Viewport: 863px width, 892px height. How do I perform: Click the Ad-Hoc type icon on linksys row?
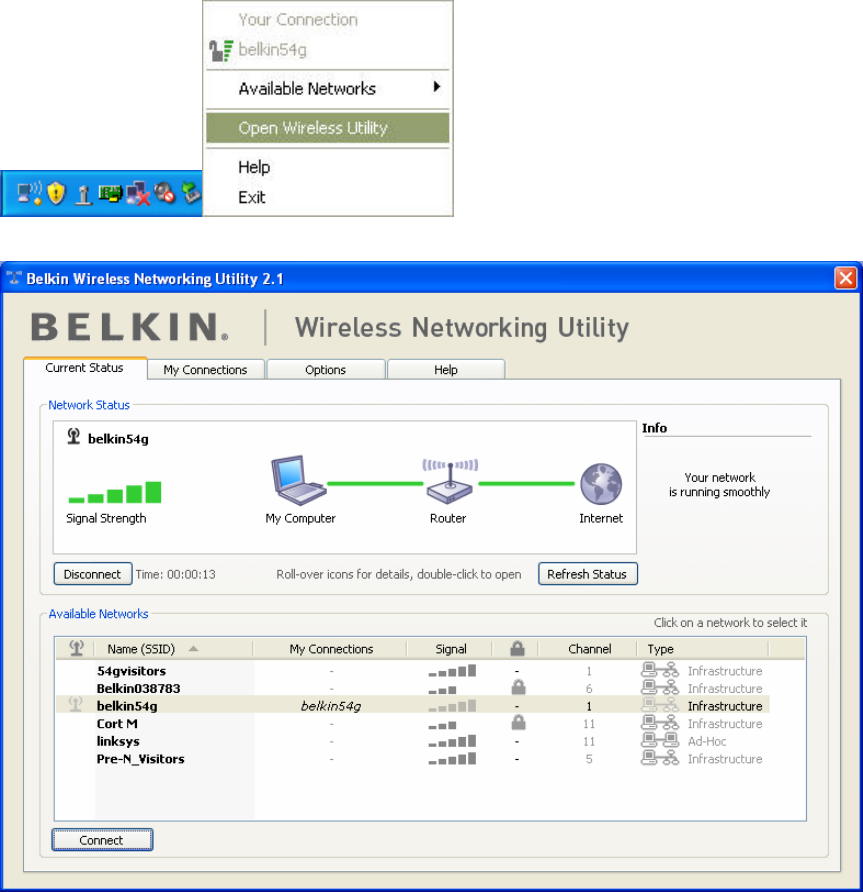(x=660, y=741)
